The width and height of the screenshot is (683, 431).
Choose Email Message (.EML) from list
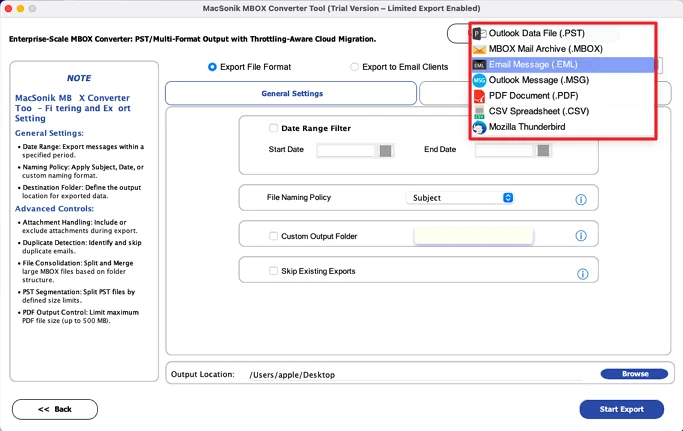click(x=563, y=64)
